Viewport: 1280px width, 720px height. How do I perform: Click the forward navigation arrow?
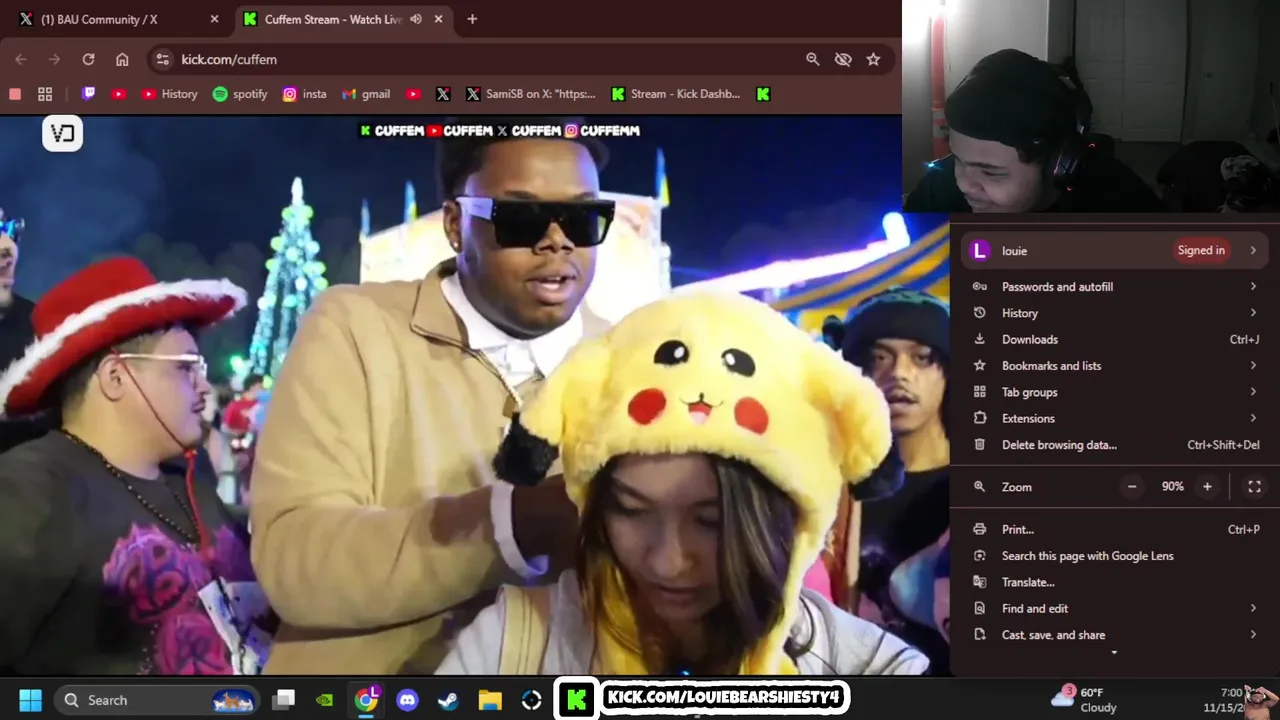[x=54, y=59]
